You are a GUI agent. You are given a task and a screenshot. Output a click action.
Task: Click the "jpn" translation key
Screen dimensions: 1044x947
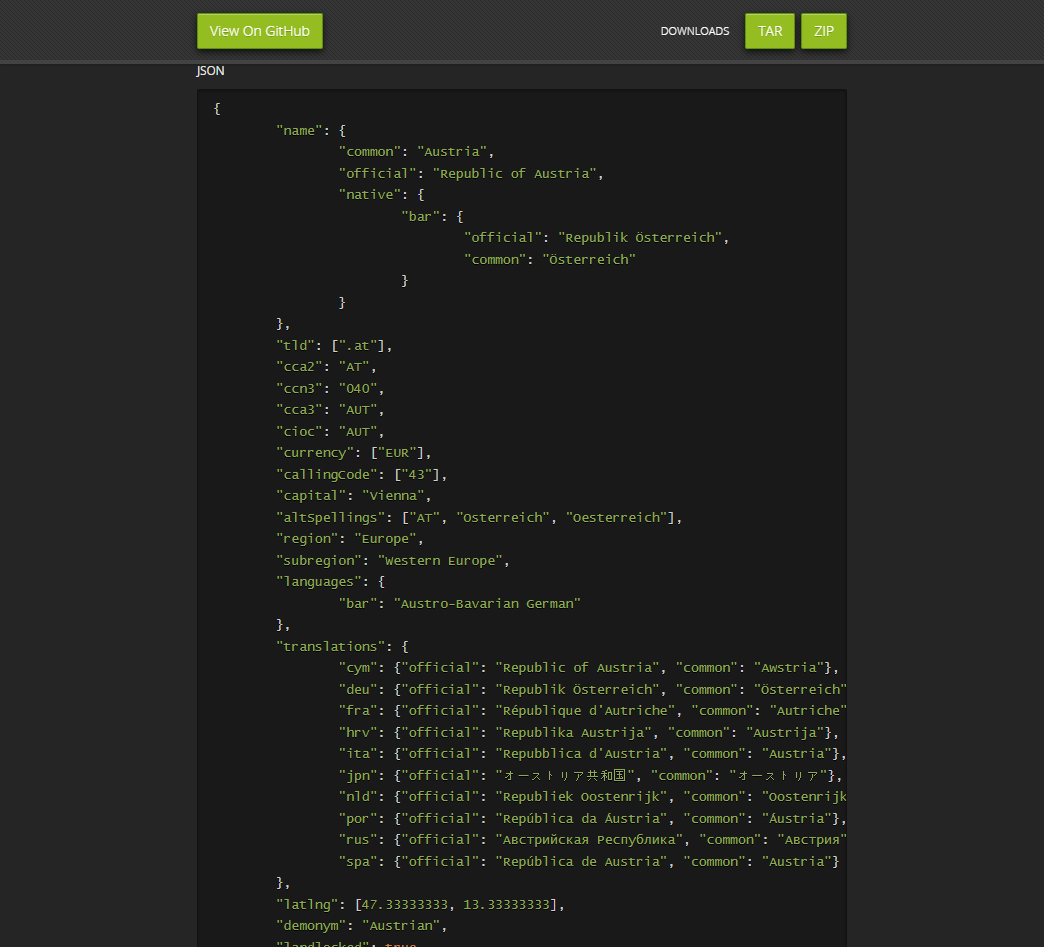(358, 775)
